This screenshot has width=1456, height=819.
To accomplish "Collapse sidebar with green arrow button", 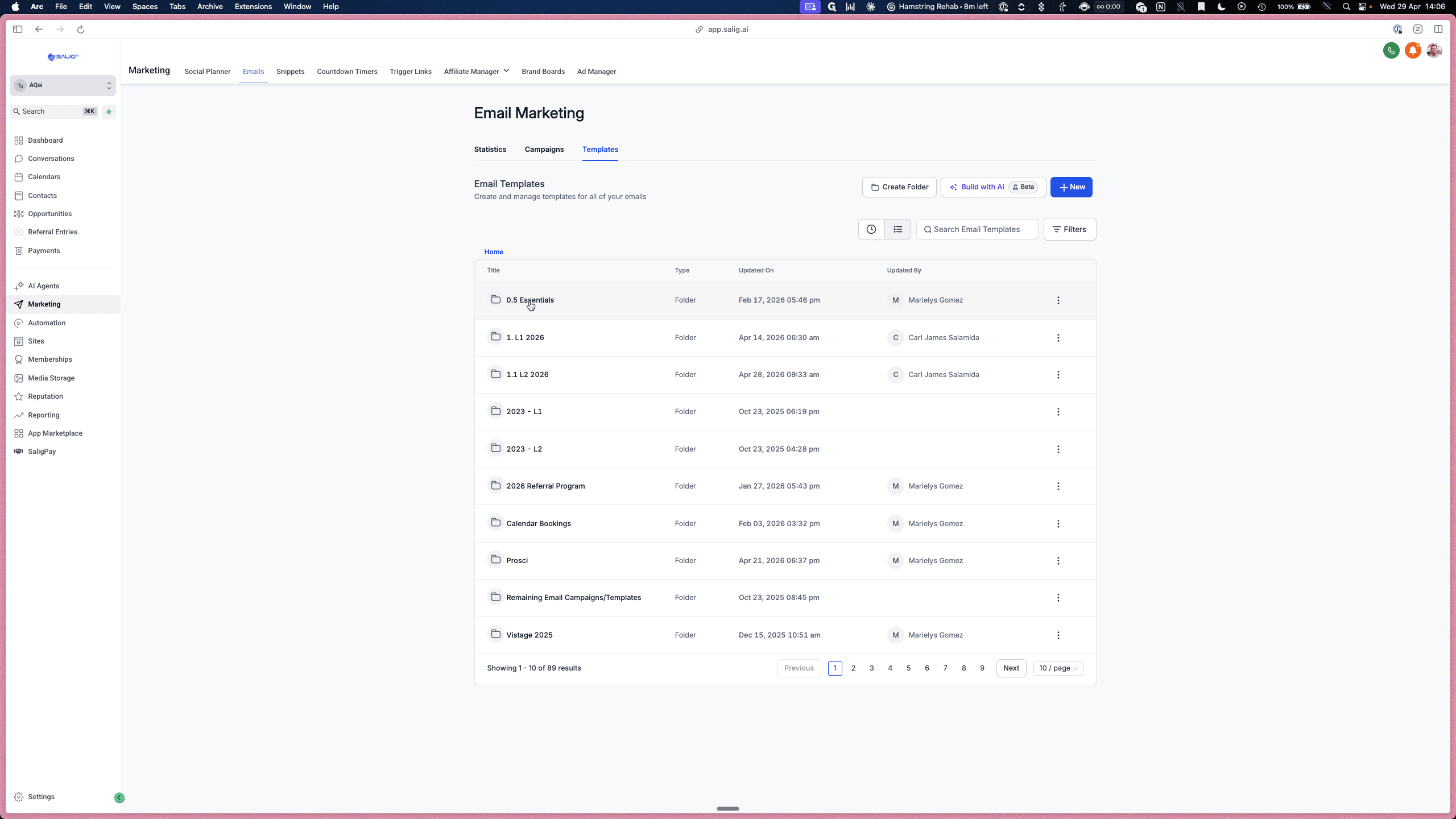I will pos(119,797).
